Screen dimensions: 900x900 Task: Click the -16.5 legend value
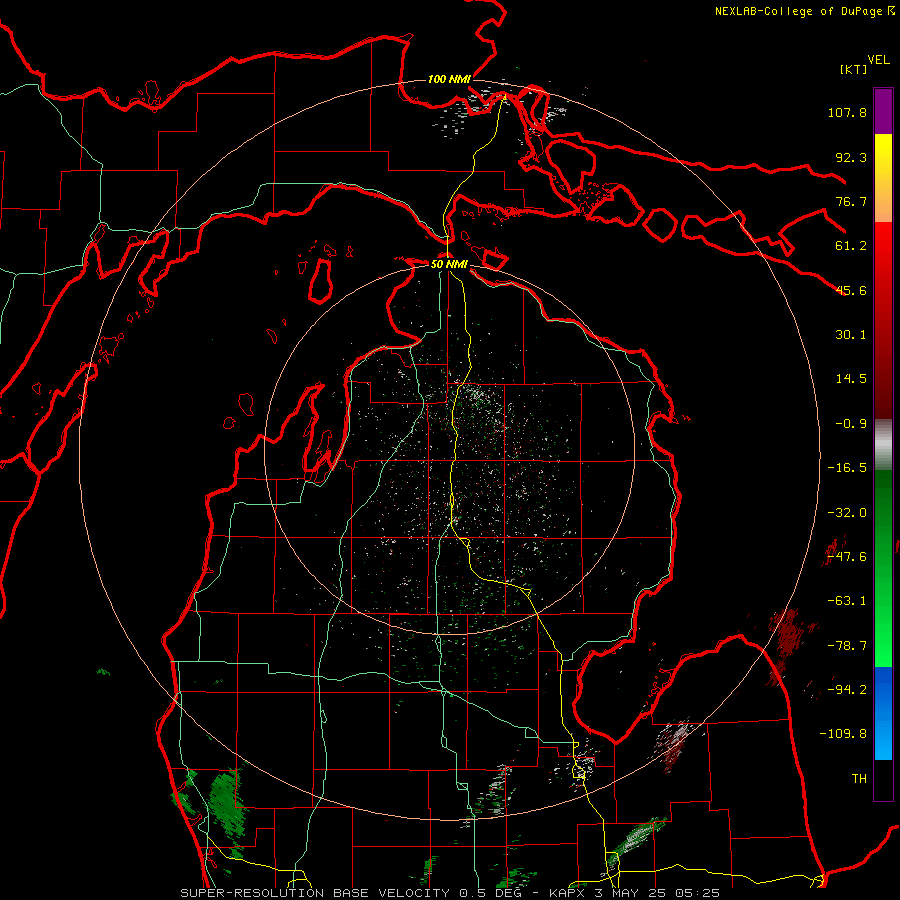point(847,468)
